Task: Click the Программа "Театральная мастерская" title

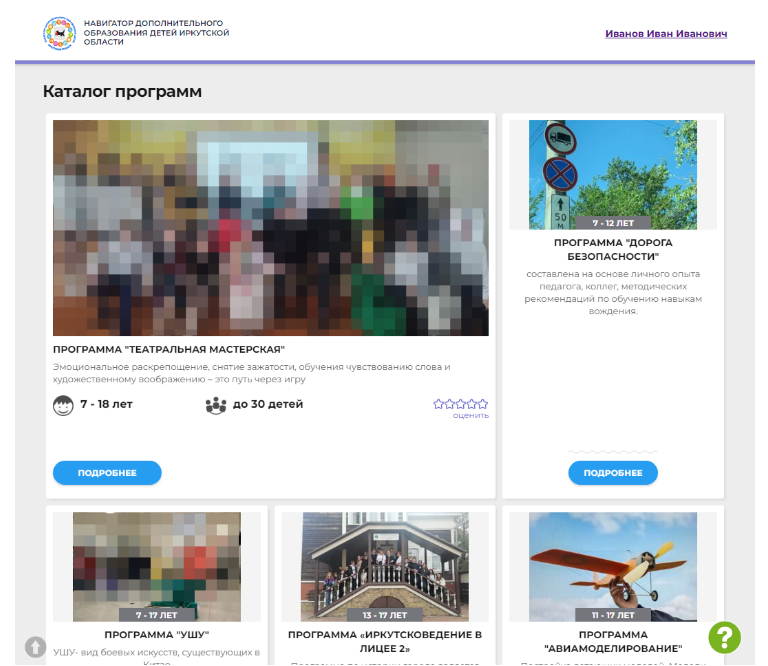Action: tap(169, 350)
